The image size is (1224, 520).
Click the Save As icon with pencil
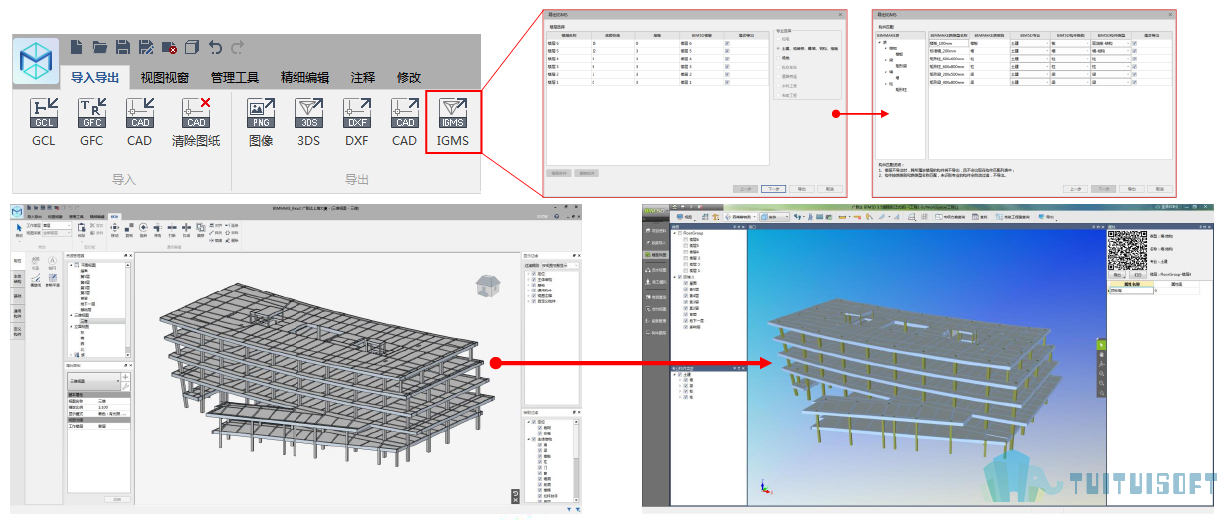tap(146, 46)
